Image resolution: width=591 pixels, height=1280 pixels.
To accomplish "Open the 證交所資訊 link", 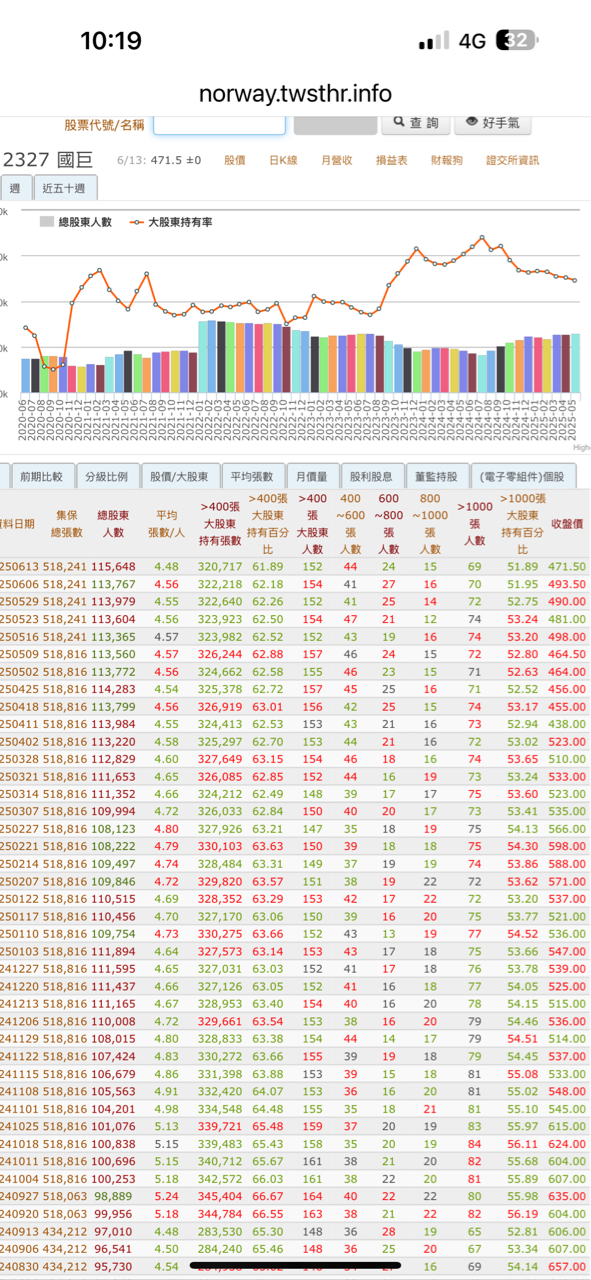I will tap(512, 160).
